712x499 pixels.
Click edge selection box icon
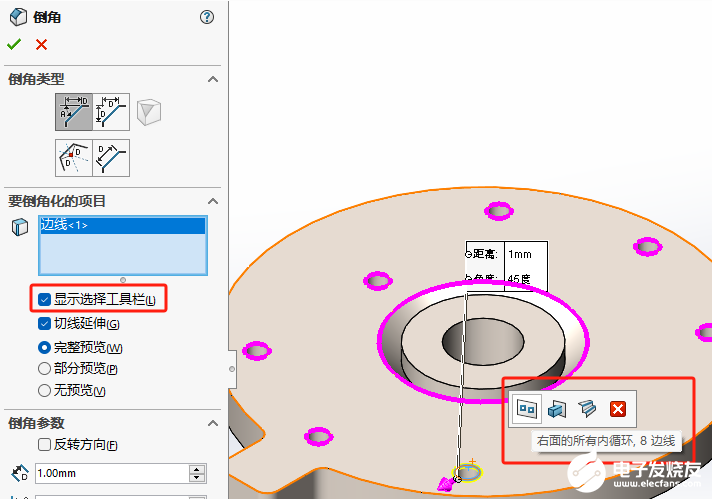[20, 227]
